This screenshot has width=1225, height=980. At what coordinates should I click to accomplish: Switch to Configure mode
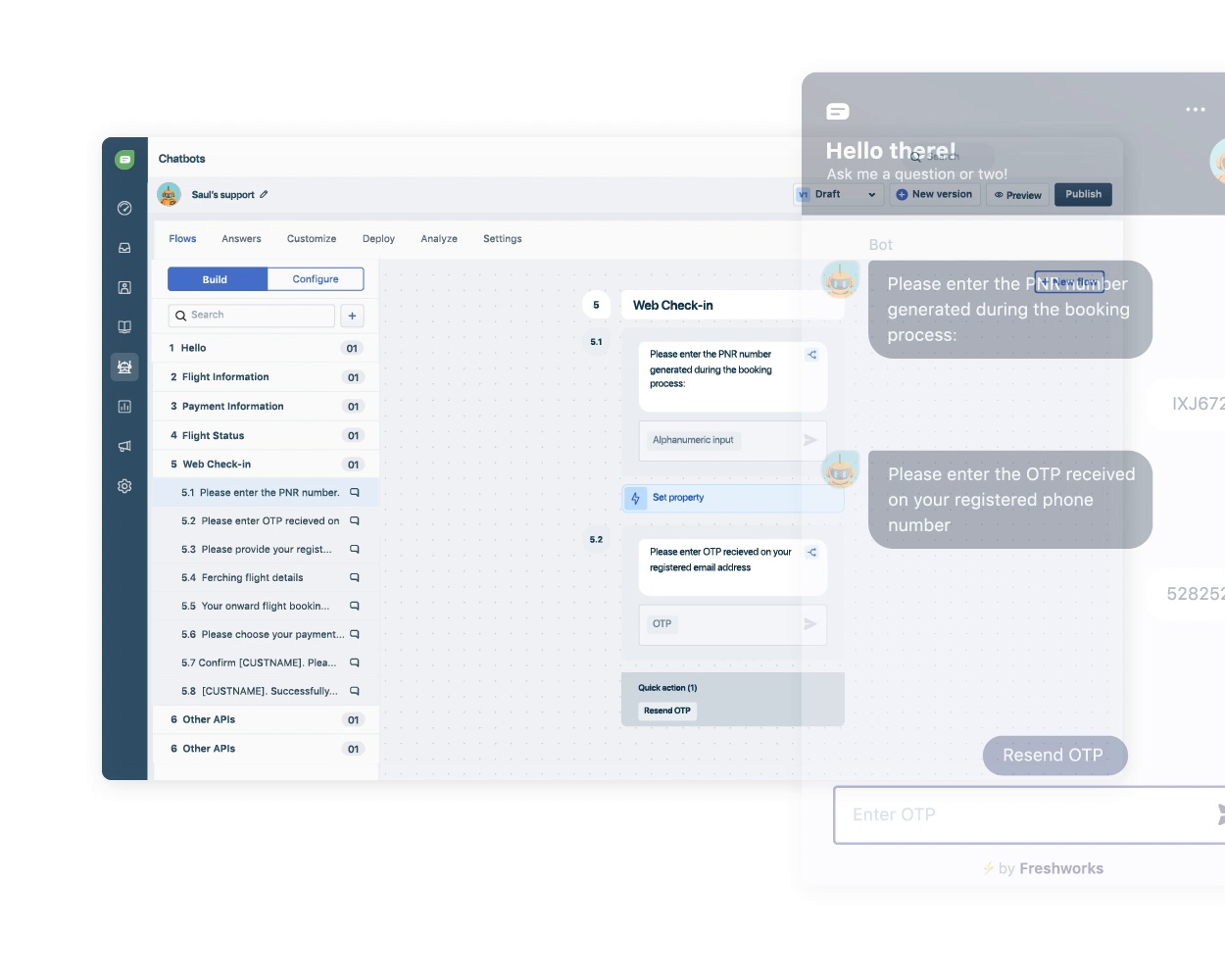coord(316,279)
